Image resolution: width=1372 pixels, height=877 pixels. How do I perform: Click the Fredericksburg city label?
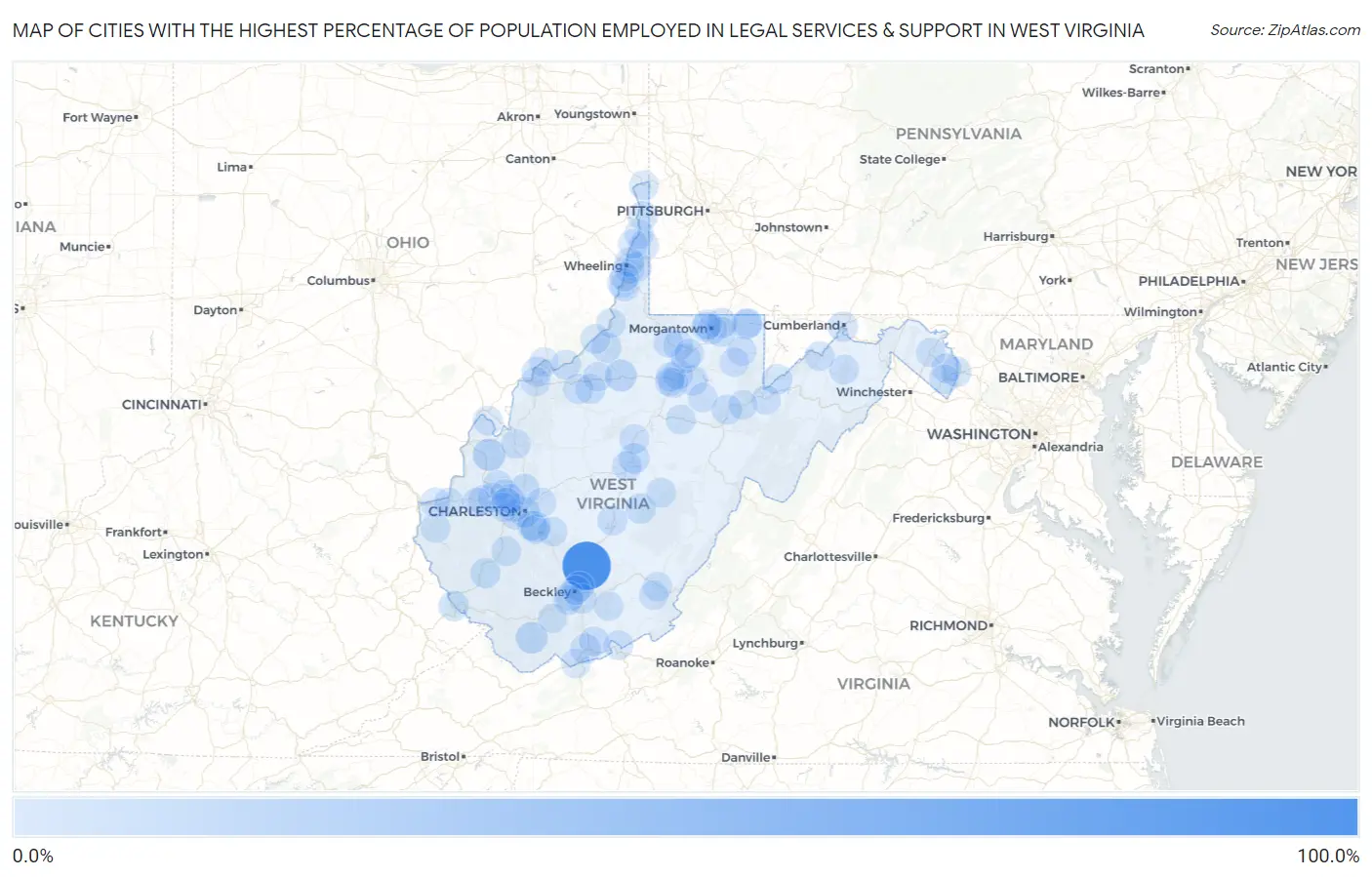pyautogui.click(x=939, y=518)
